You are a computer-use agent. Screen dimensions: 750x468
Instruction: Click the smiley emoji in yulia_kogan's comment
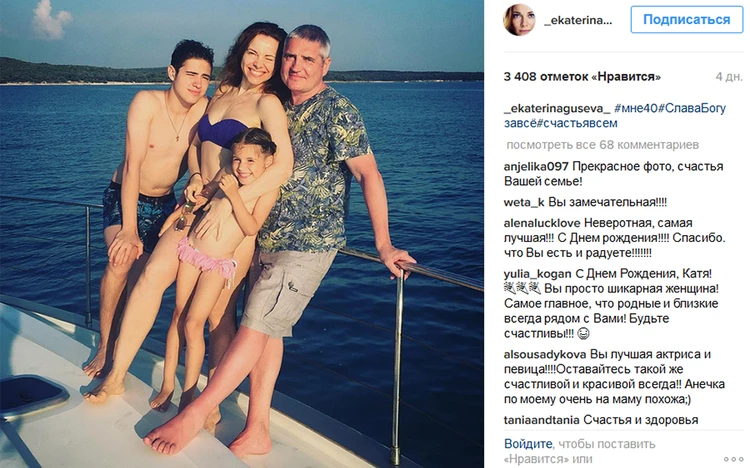[x=583, y=334]
